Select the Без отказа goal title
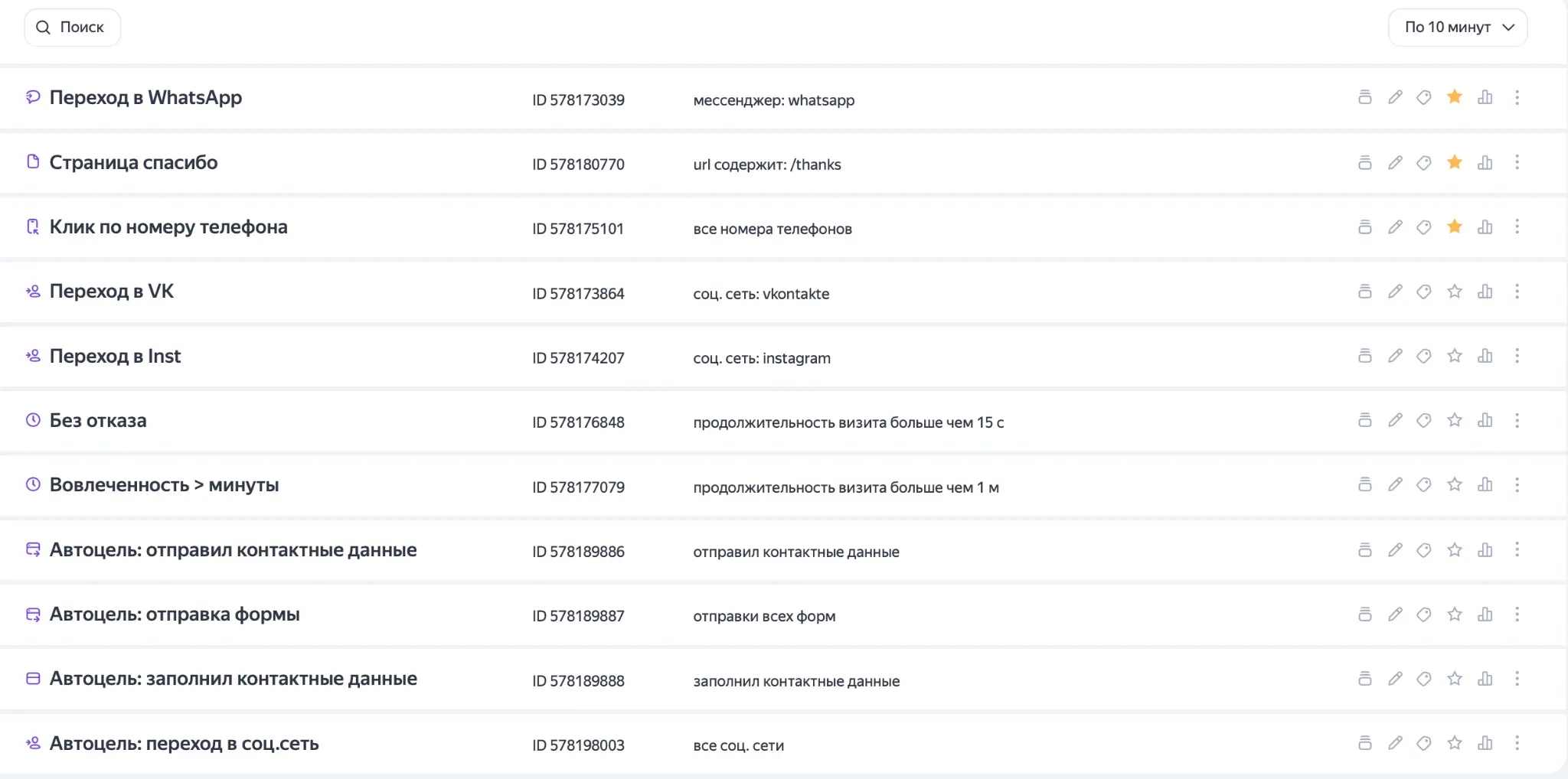The image size is (1568, 779). 98,420
